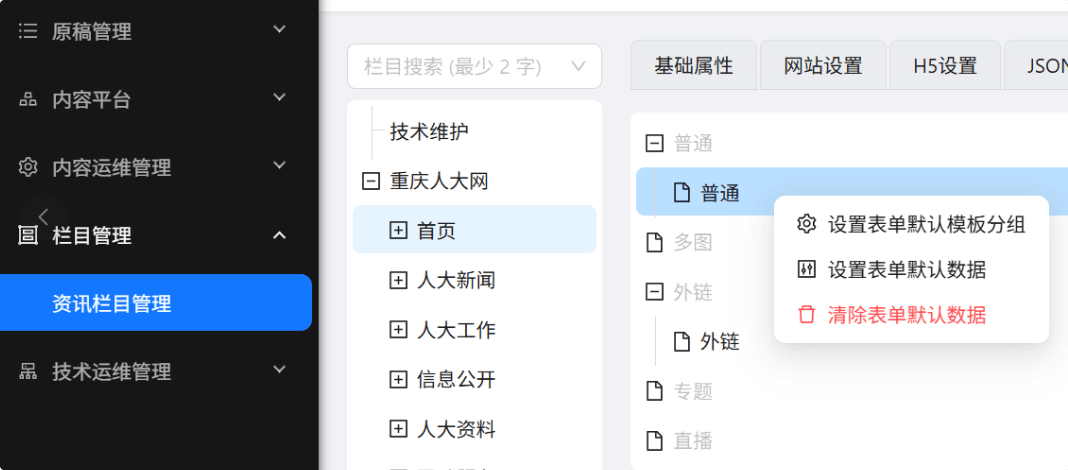Click the 内容运维管理 gear icon
The height and width of the screenshot is (470, 1068).
(x=28, y=167)
